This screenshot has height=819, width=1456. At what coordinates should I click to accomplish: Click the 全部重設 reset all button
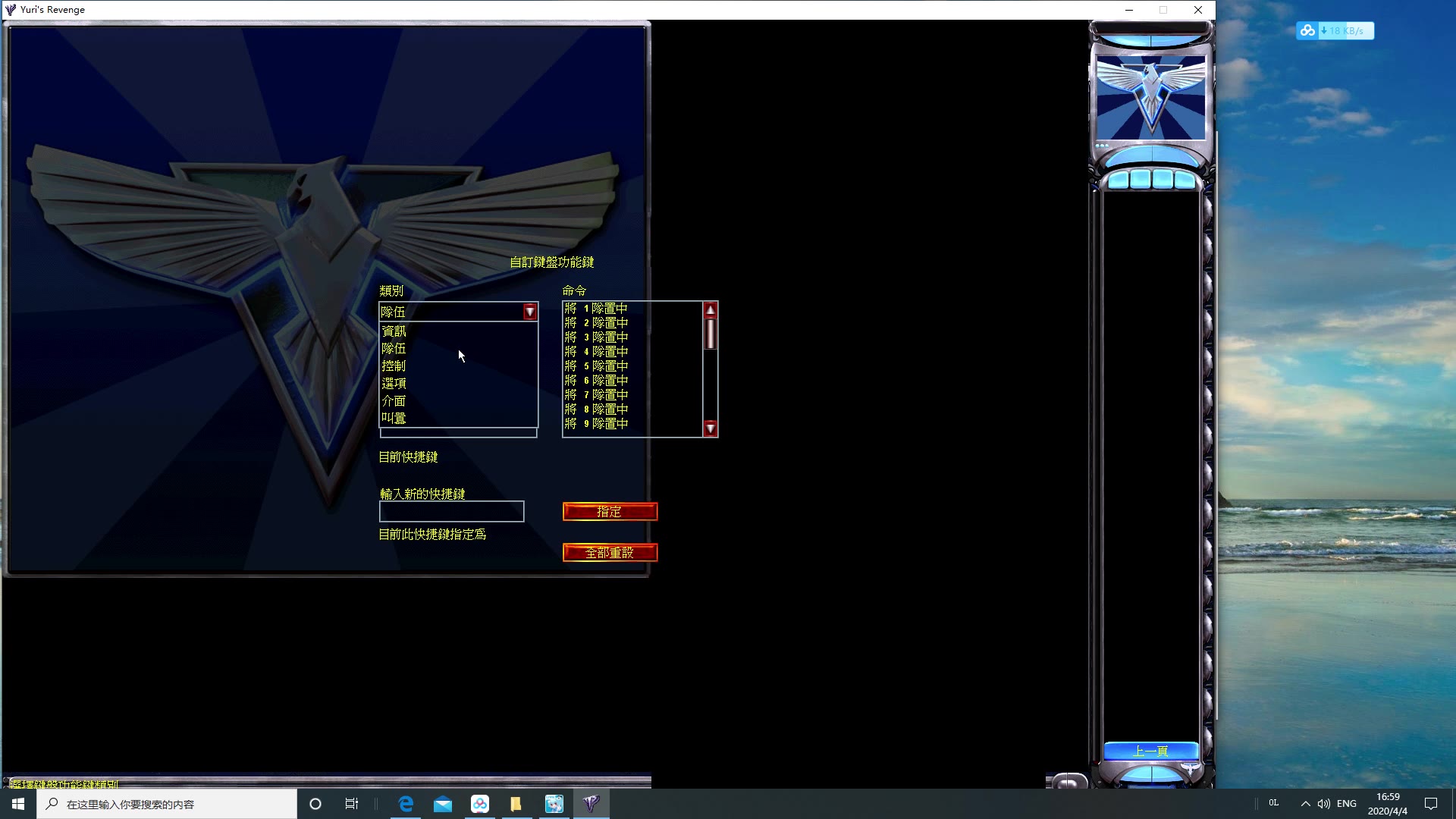click(x=610, y=553)
